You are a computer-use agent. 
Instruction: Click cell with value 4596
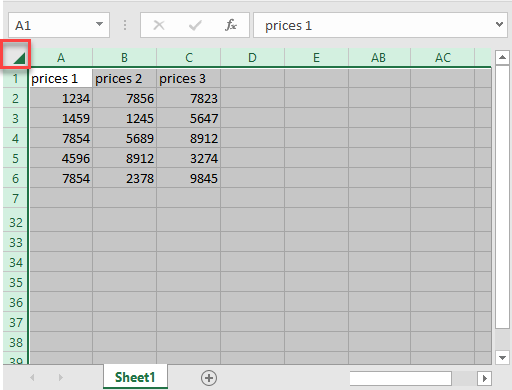[x=61, y=159]
